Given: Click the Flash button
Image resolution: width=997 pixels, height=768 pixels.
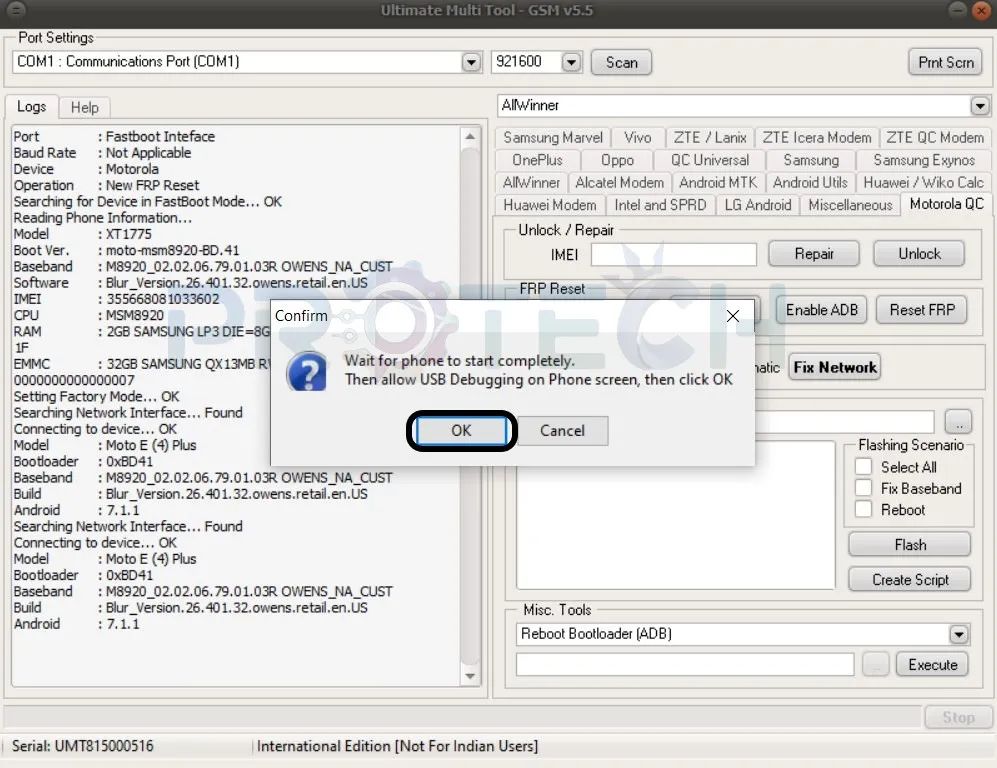Looking at the screenshot, I should (x=909, y=545).
